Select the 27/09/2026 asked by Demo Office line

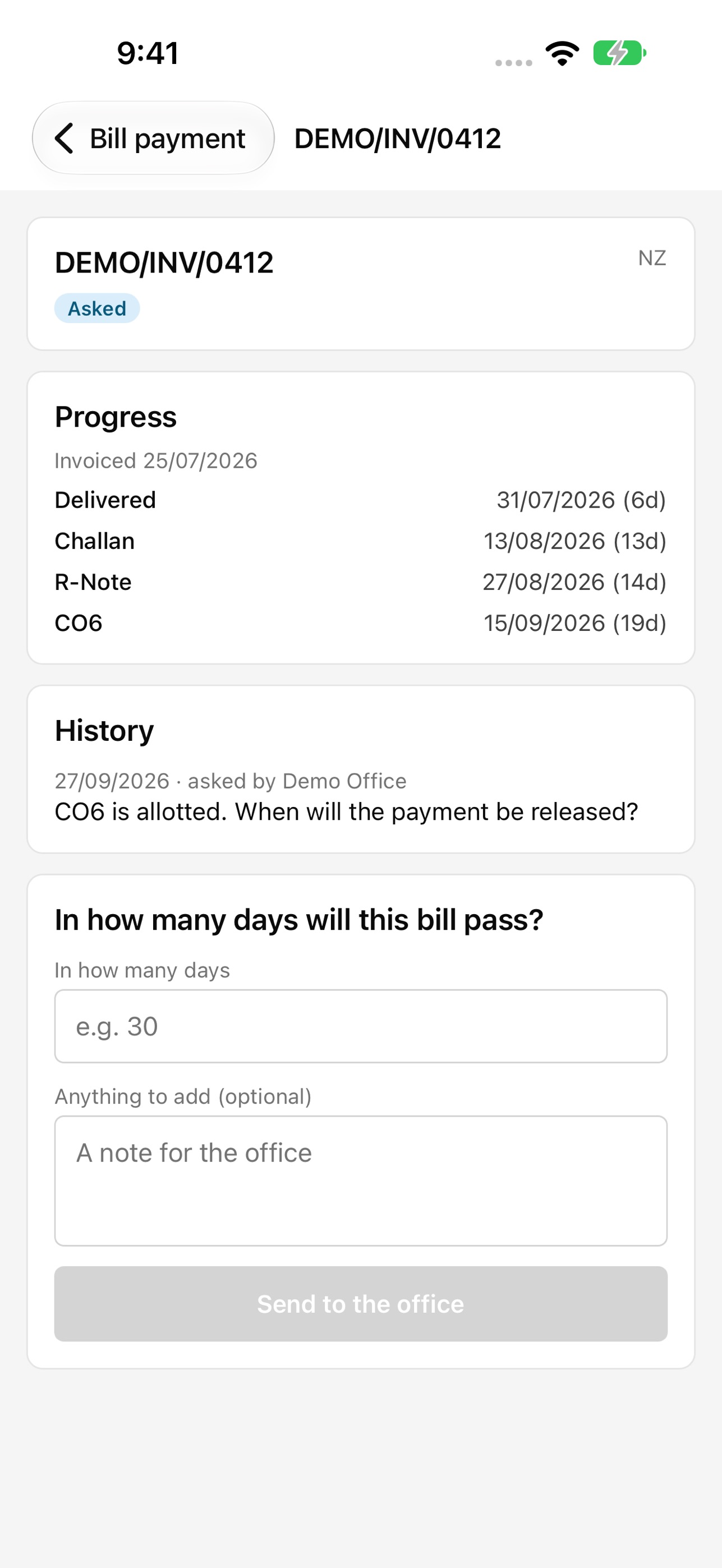point(231,781)
